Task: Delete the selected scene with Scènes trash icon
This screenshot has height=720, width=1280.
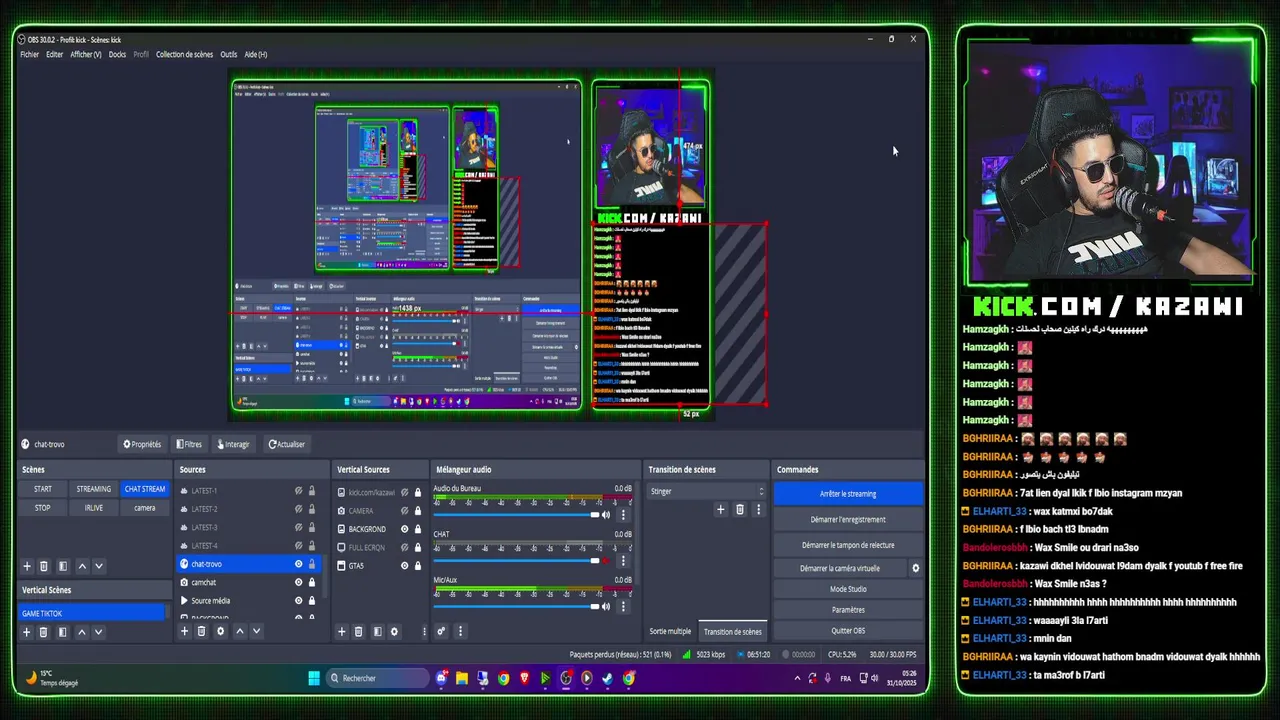Action: [x=44, y=566]
